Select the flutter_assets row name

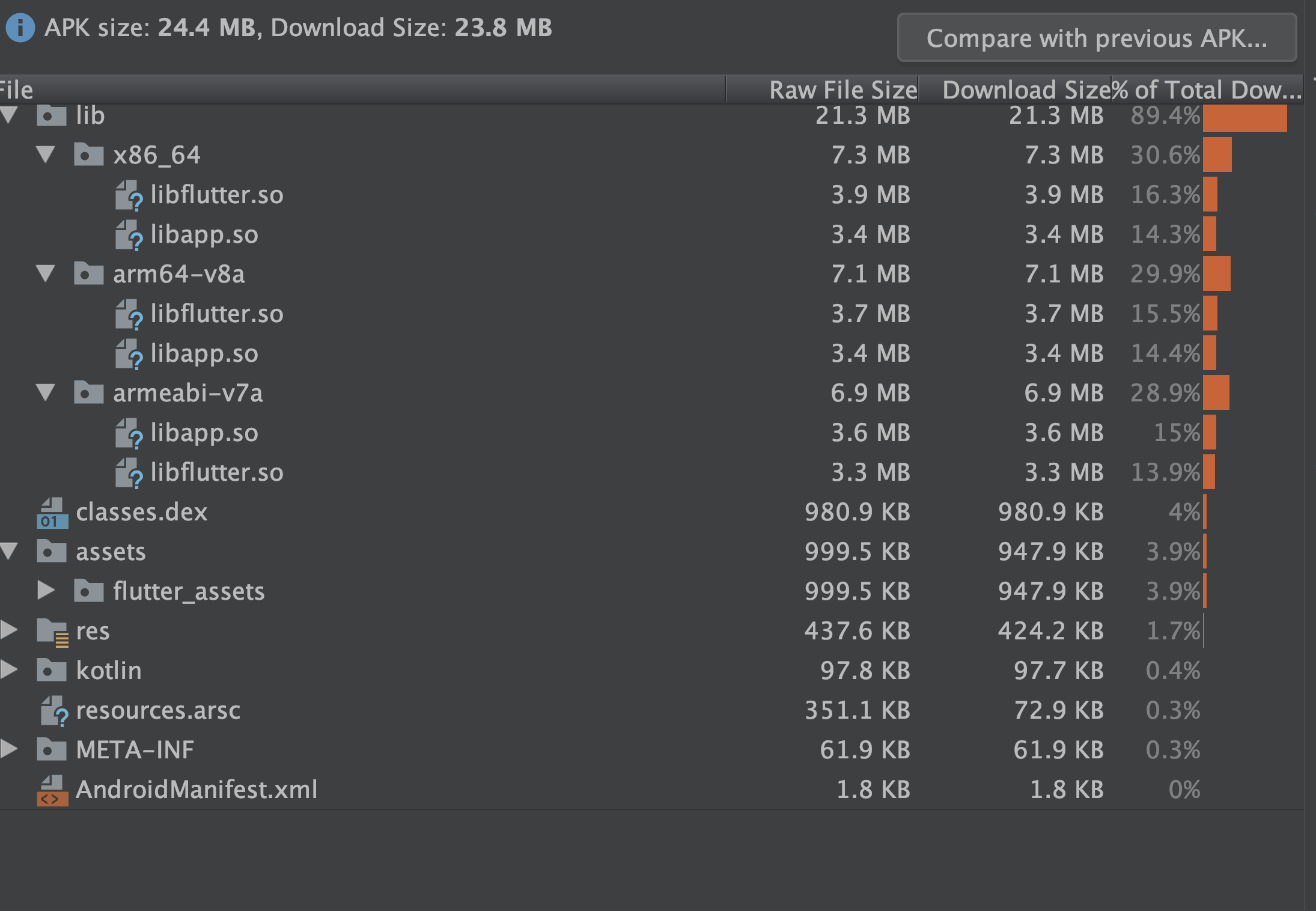[x=189, y=591]
